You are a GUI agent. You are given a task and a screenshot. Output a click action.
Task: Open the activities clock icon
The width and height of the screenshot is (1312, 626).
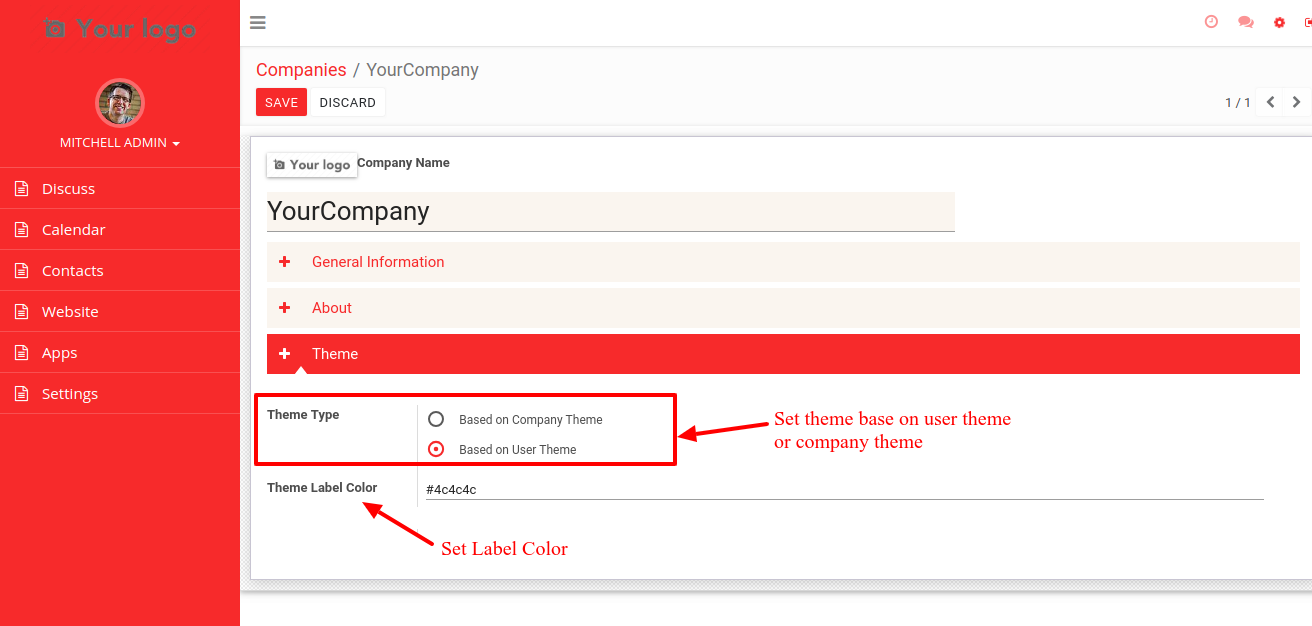tap(1211, 22)
